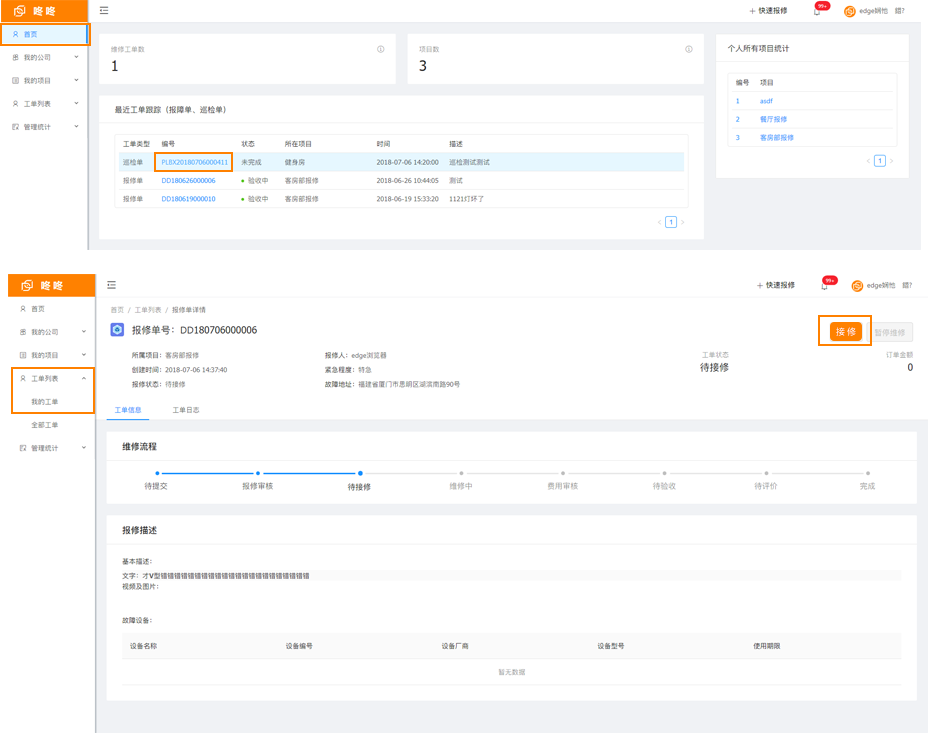Viewport: 928px width, 733px height.
Task: Go to next page in 最近工单跟踪 pagination
Action: pyautogui.click(x=683, y=222)
